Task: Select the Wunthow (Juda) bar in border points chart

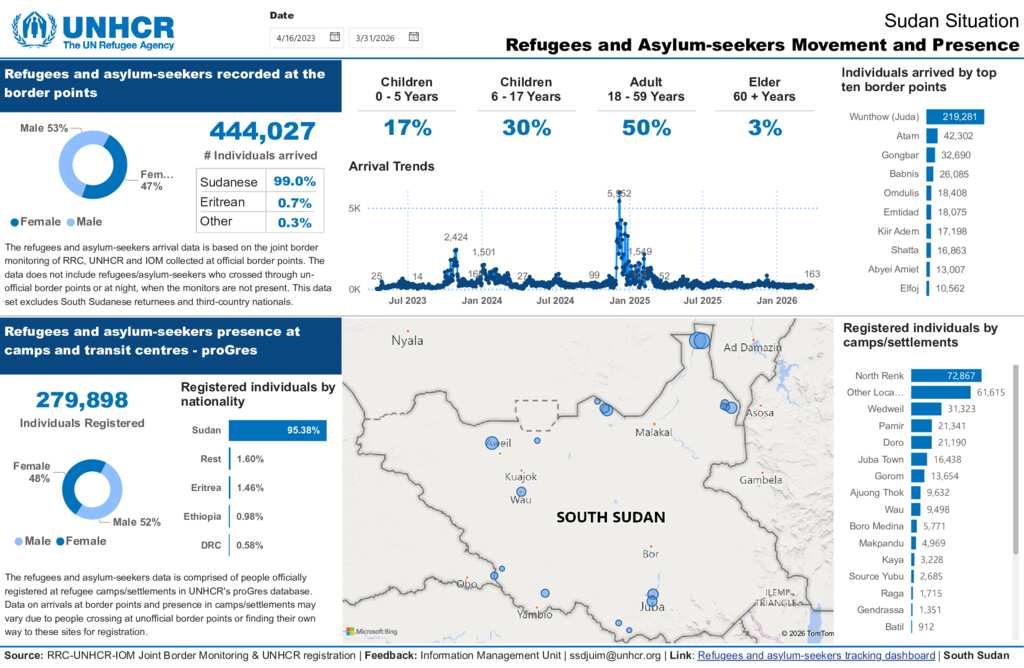Action: pos(955,117)
